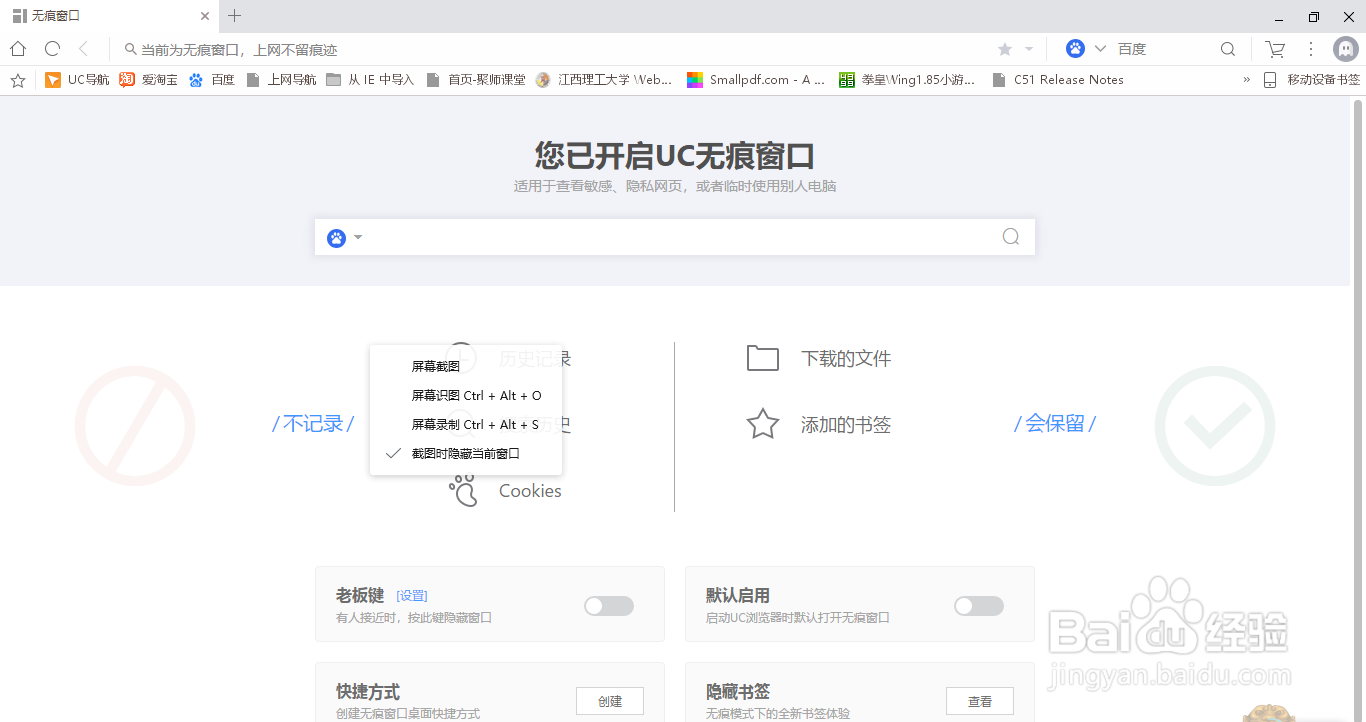Click the toolbar search magnifier icon

pos(1228,49)
